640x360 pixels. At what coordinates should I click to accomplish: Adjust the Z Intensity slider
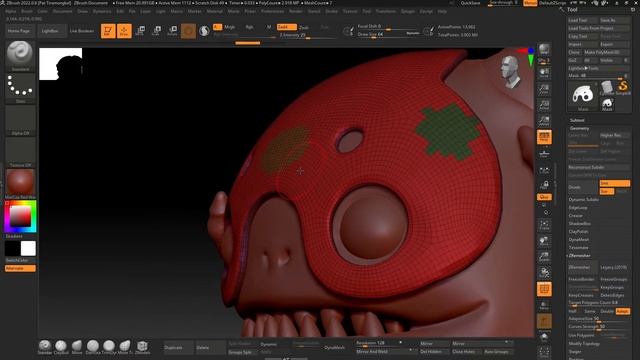click(306, 35)
